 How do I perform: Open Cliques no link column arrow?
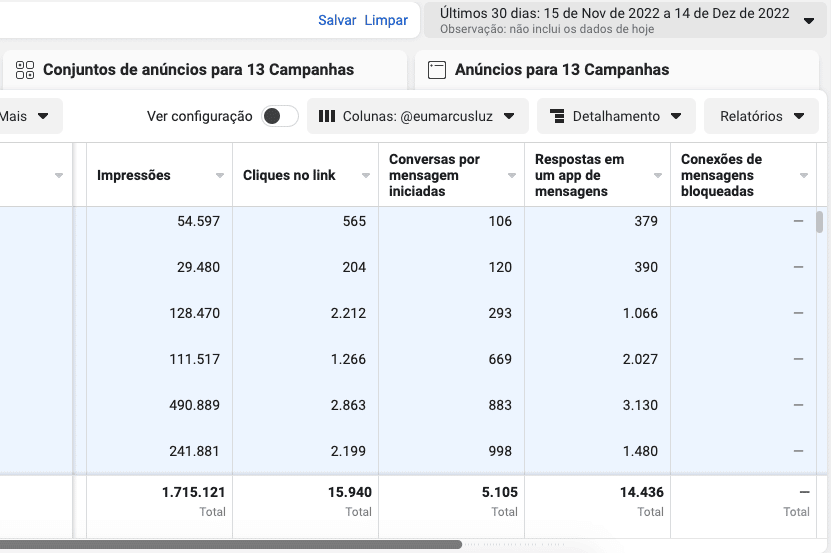pos(366,175)
